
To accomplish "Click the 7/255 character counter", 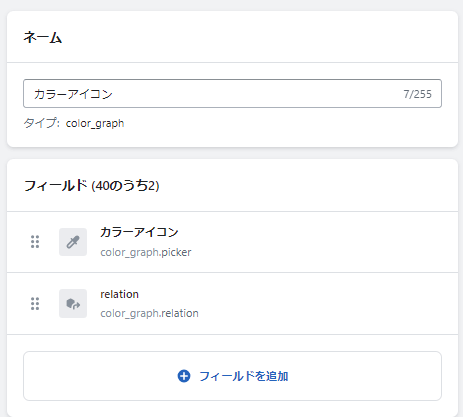I will click(x=417, y=94).
